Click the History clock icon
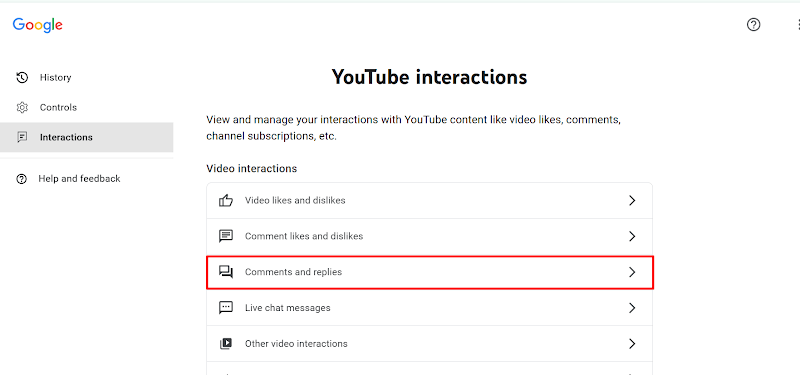The height and width of the screenshot is (375, 800). point(22,78)
